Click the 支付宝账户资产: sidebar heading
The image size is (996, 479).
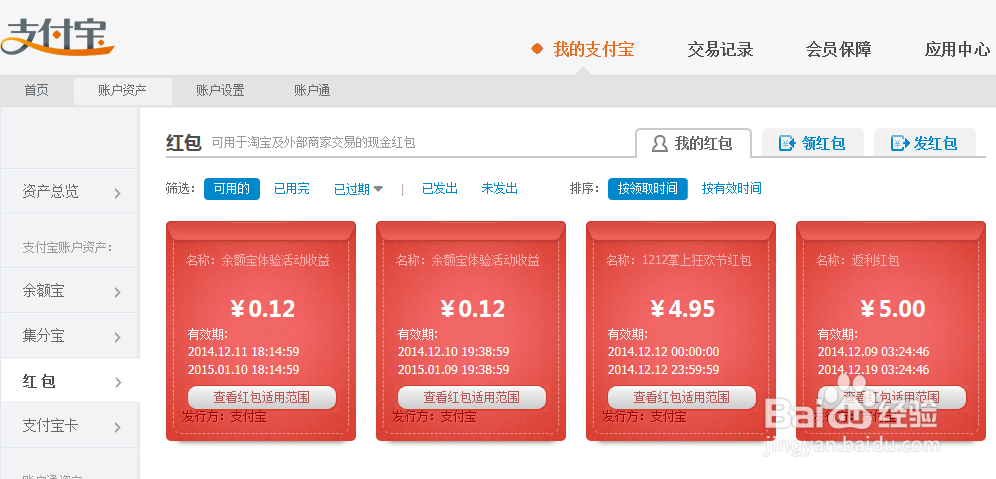click(67, 247)
